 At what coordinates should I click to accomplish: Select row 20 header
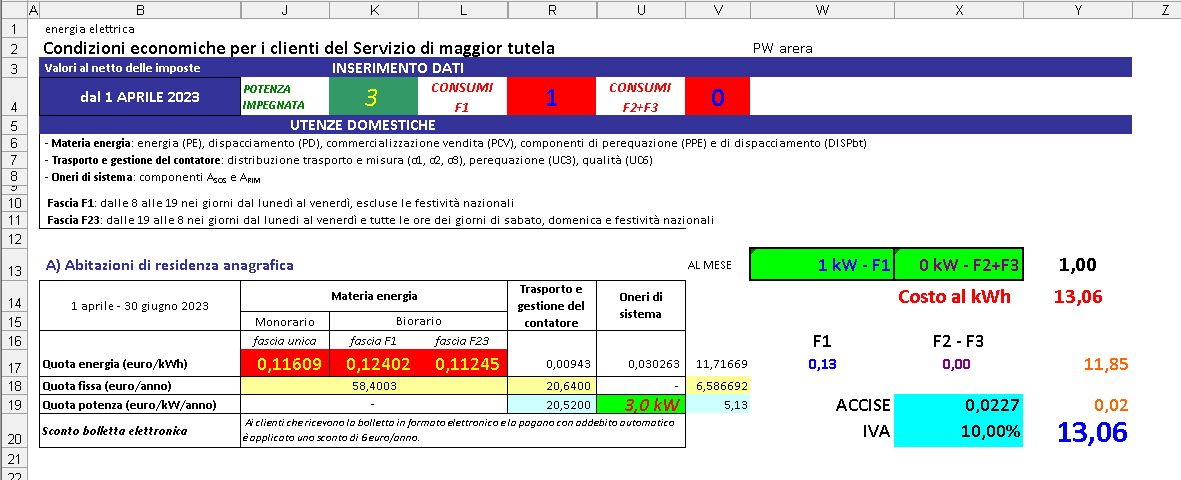click(x=14, y=430)
